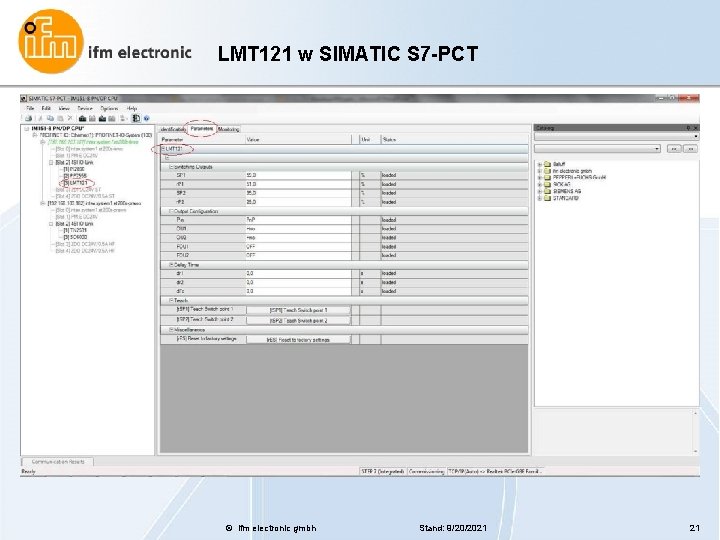Viewport: 720px width, 540px height.
Task: Open the Edit menu
Action: pyautogui.click(x=46, y=109)
